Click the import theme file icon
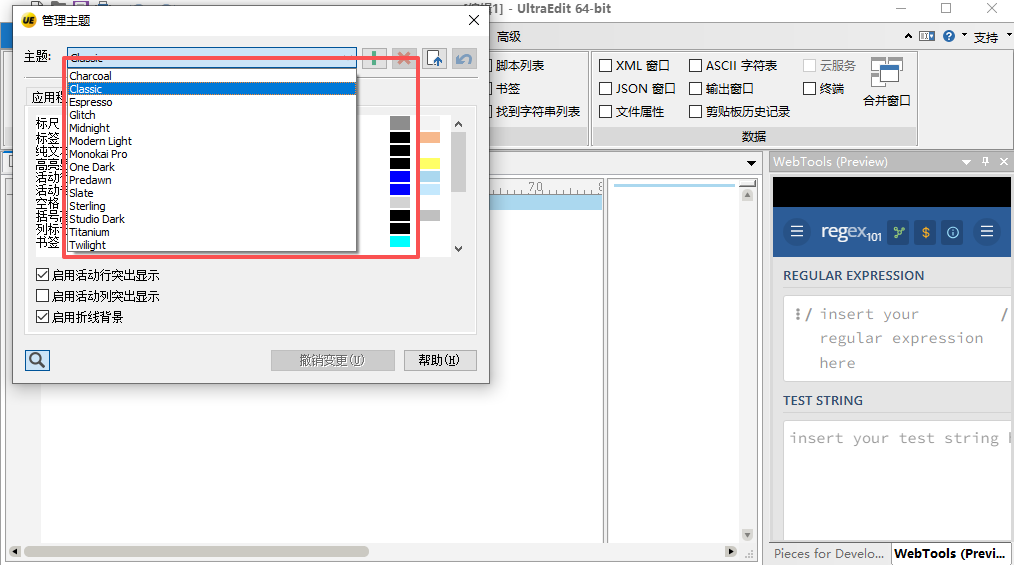Screen dimensions: 1014x565 tap(435, 59)
